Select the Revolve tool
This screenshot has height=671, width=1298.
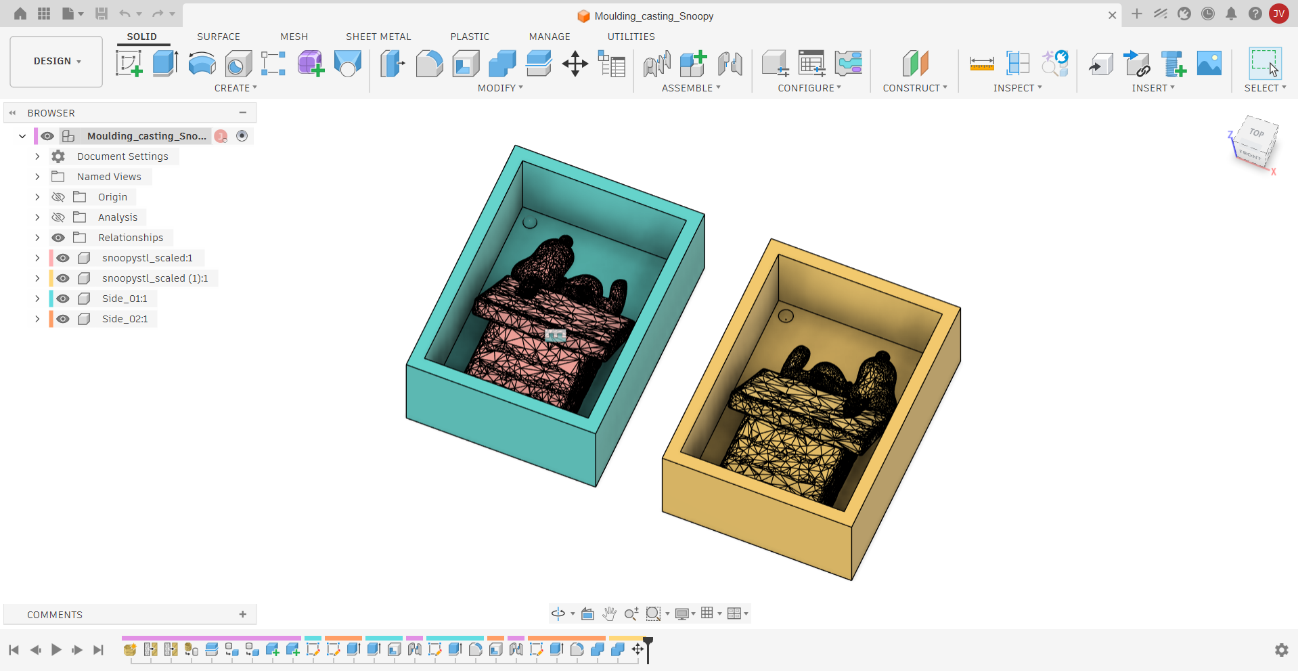pyautogui.click(x=202, y=64)
